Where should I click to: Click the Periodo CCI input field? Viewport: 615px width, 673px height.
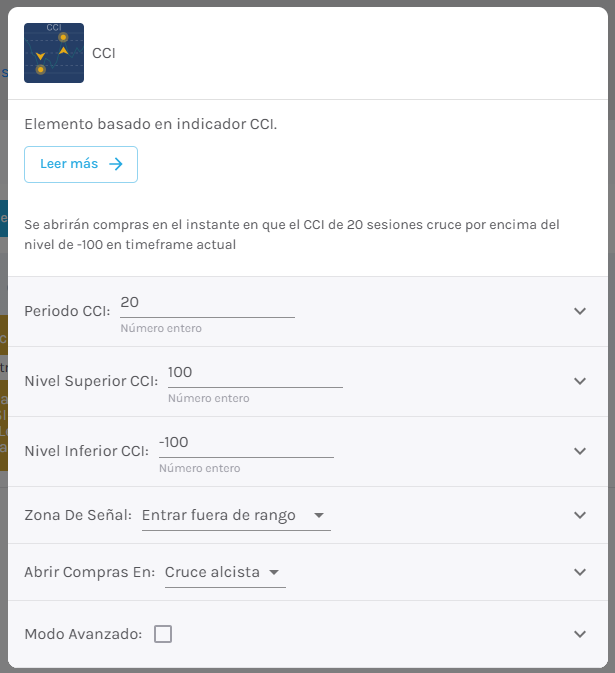pos(207,305)
